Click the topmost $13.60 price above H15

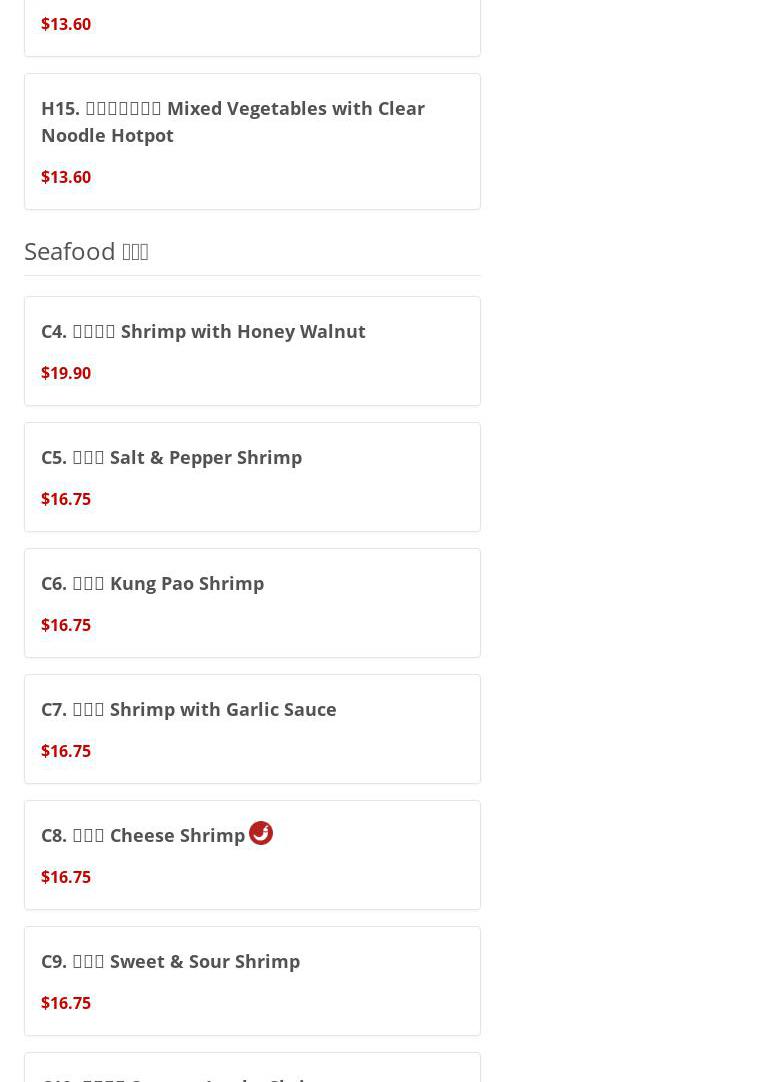(x=66, y=24)
